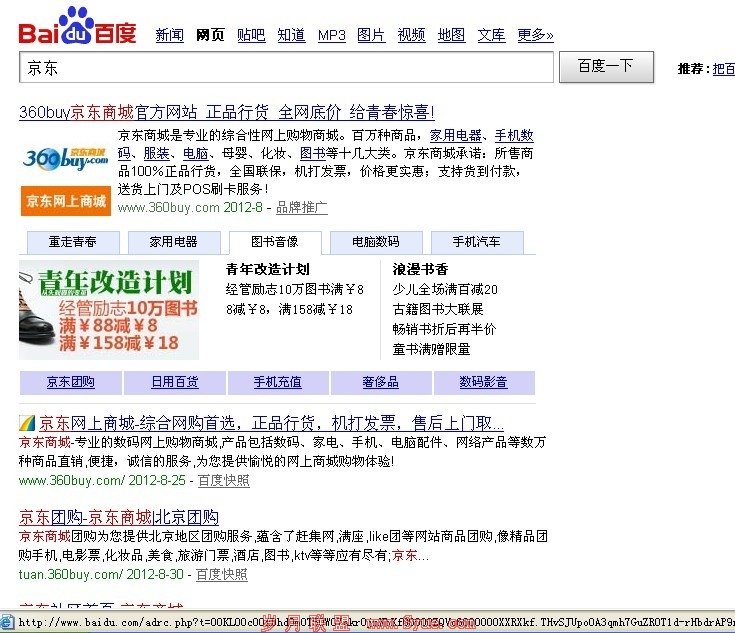Open the 新闻 search category
This screenshot has width=735, height=633.
point(170,35)
